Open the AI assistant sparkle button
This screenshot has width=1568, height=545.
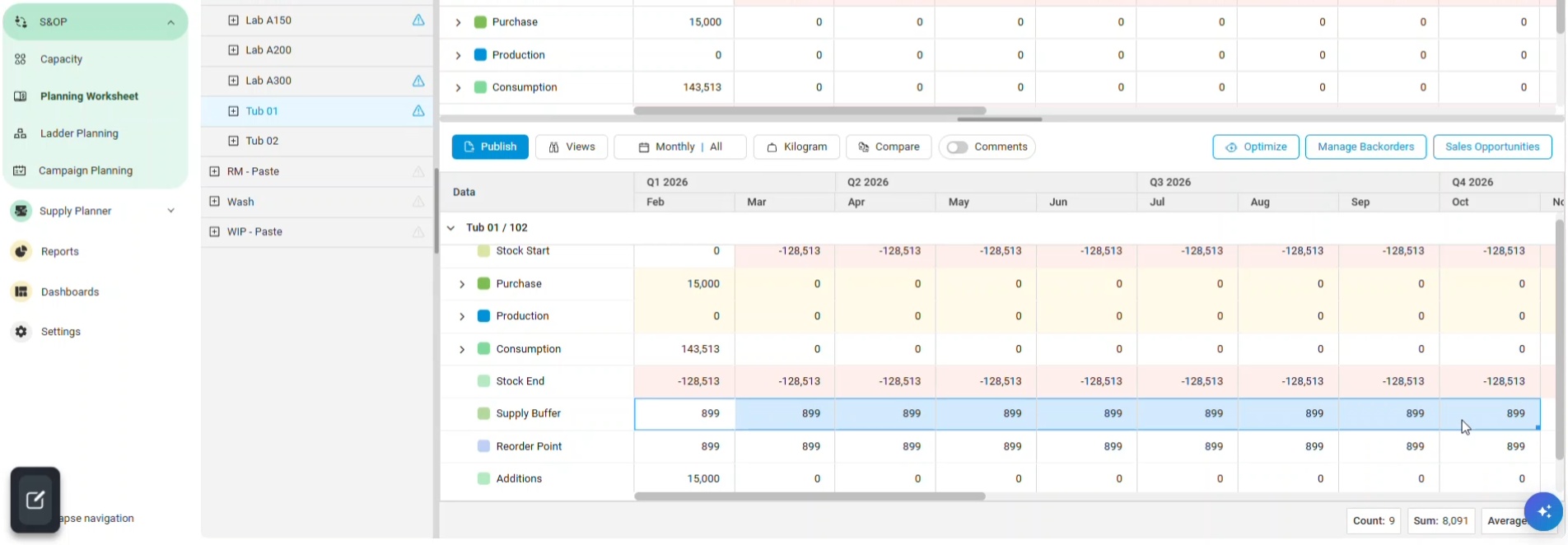point(1542,511)
